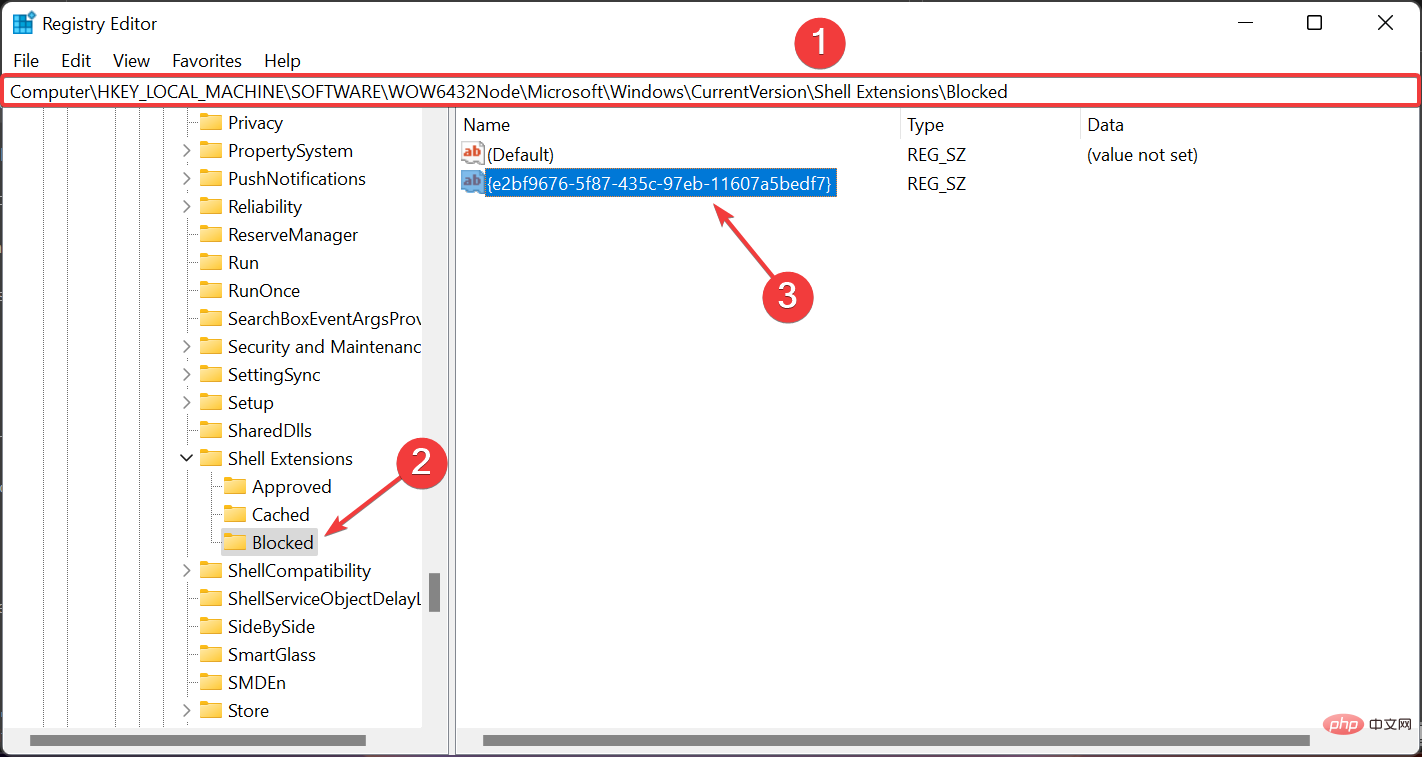Select the Privacy key label
This screenshot has width=1422, height=757.
[x=255, y=123]
